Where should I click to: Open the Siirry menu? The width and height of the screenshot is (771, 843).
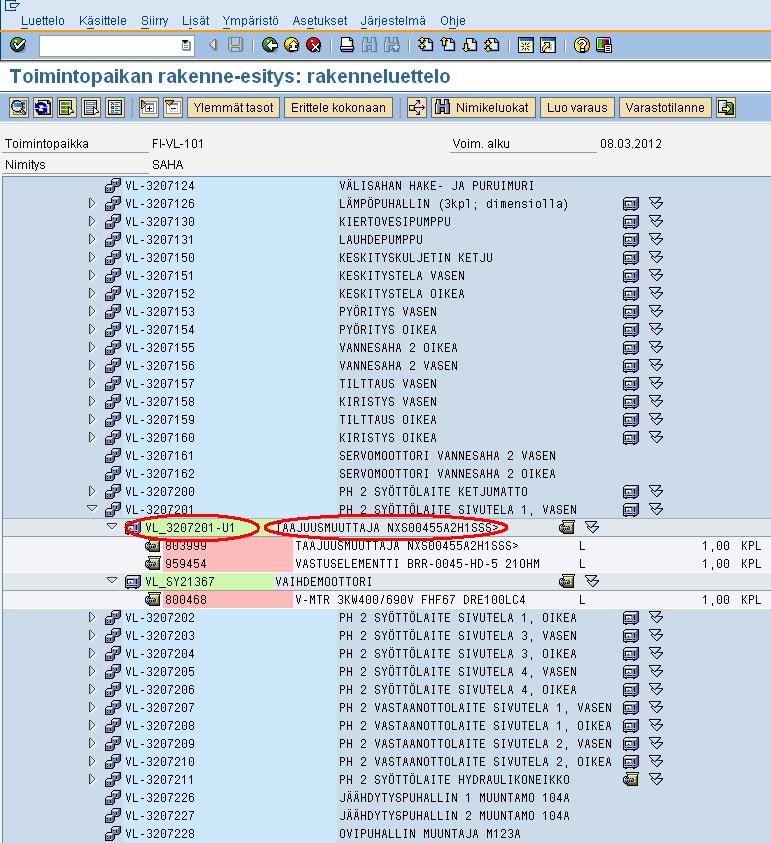154,21
